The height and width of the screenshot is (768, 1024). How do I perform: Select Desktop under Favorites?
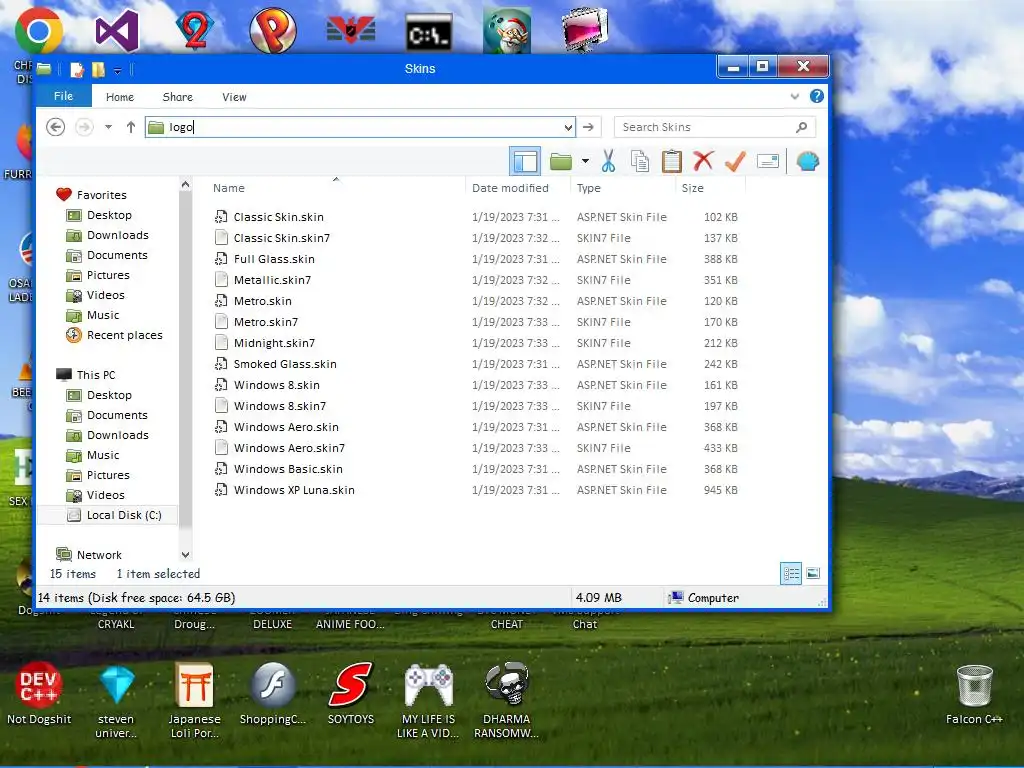(x=109, y=215)
